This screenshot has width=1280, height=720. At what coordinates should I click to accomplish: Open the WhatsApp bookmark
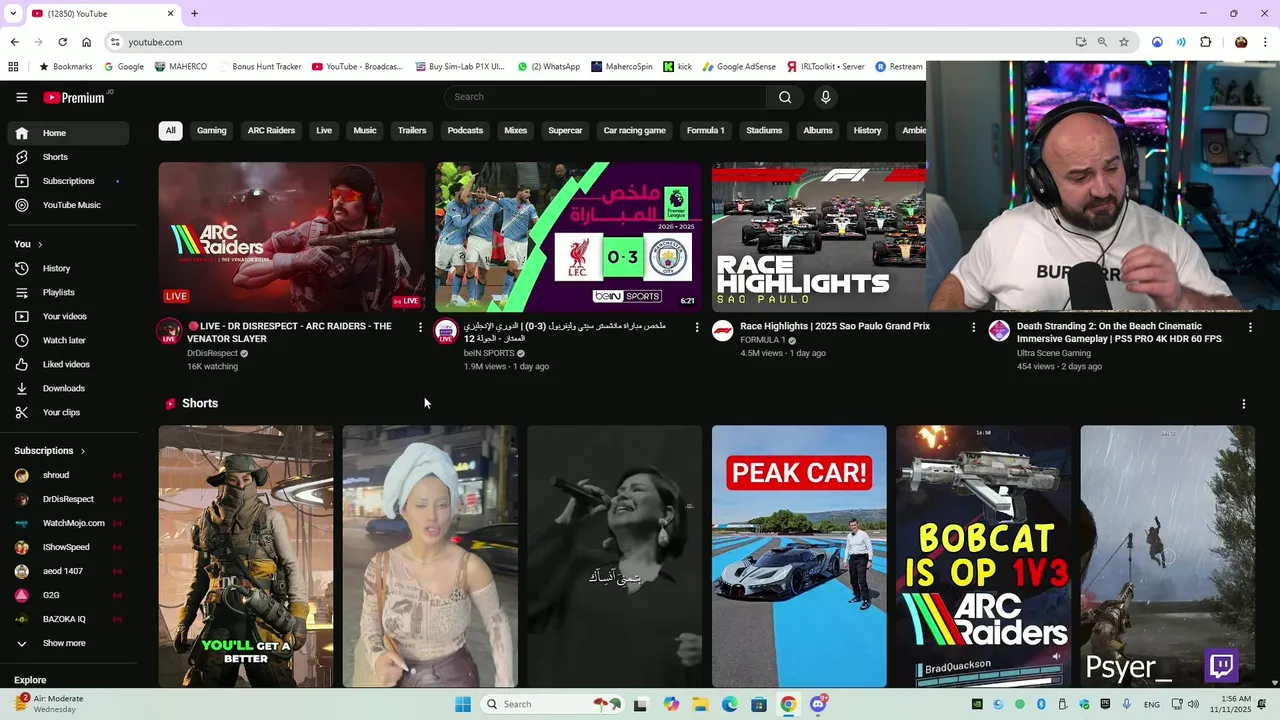pos(548,67)
